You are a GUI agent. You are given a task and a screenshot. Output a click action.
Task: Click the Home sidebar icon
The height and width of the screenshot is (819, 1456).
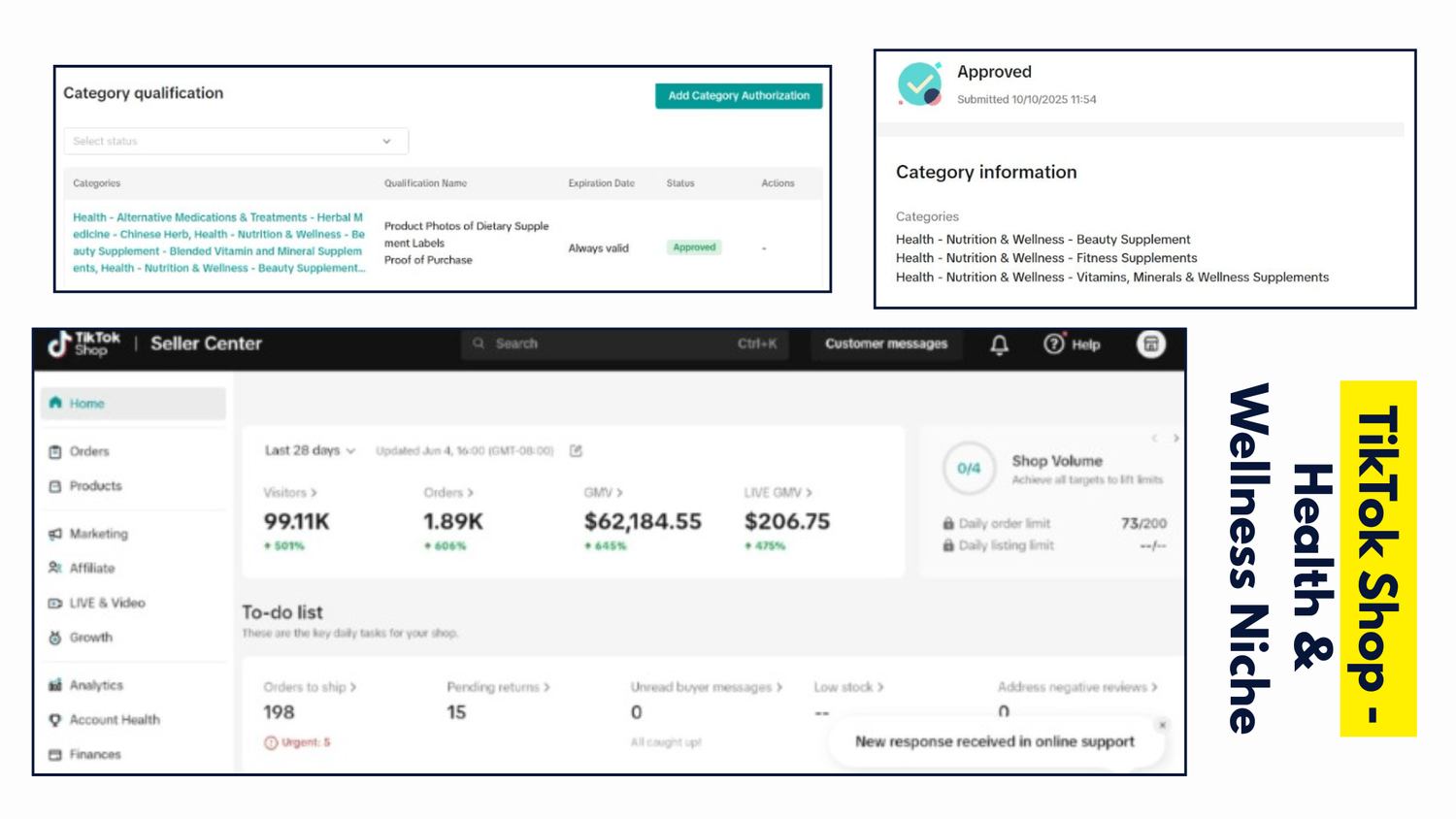55,403
